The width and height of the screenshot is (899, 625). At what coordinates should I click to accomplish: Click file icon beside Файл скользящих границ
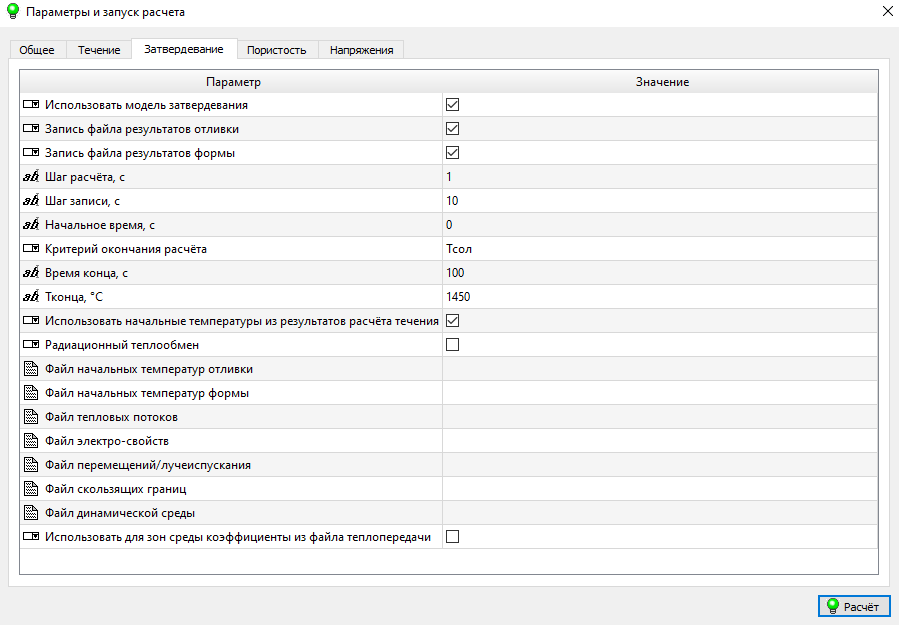pyautogui.click(x=30, y=489)
